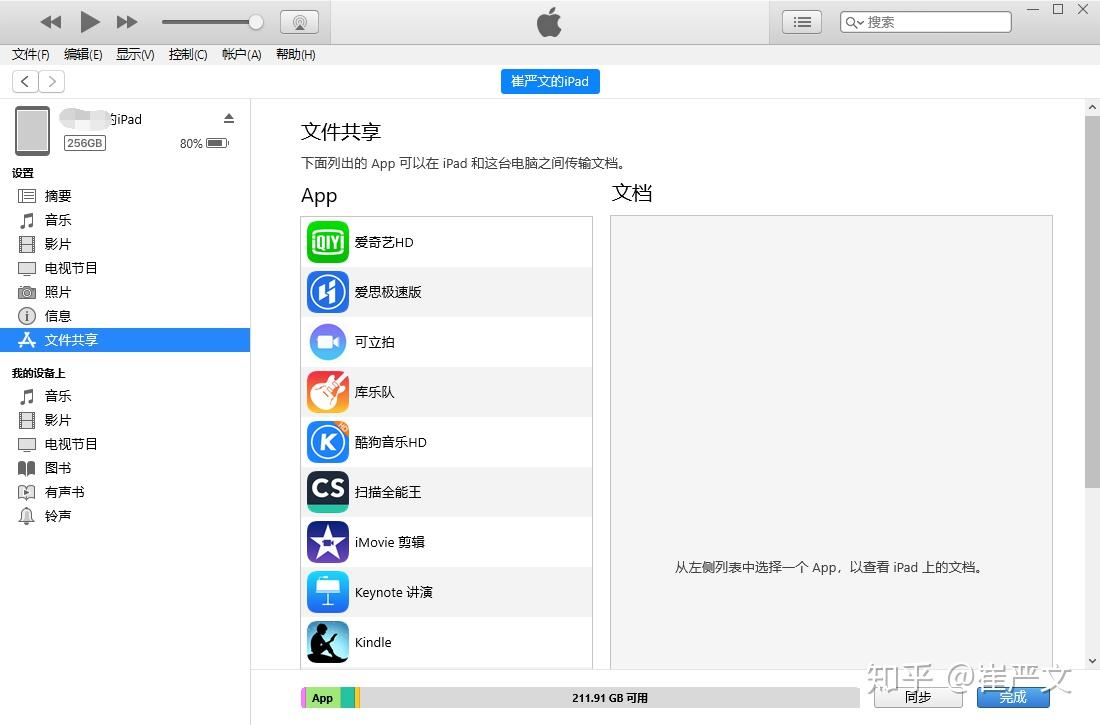Screen dimensions: 1100x725
Task: Click the 可立拍 app icon
Action: point(328,342)
